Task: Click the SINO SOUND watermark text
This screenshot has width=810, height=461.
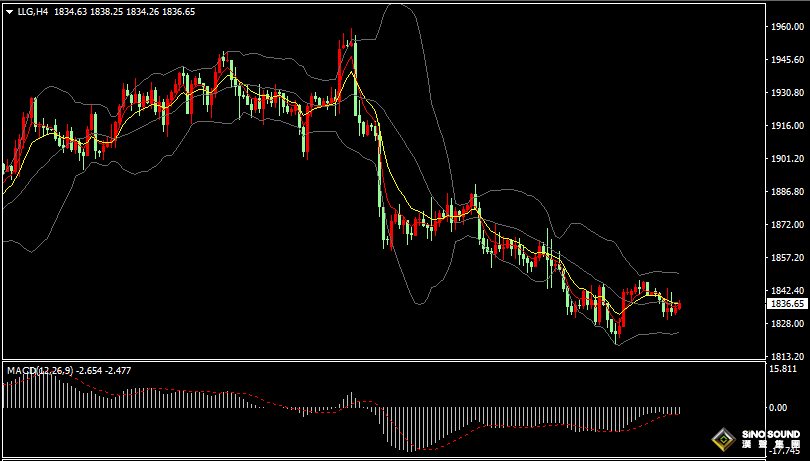Action: click(769, 435)
